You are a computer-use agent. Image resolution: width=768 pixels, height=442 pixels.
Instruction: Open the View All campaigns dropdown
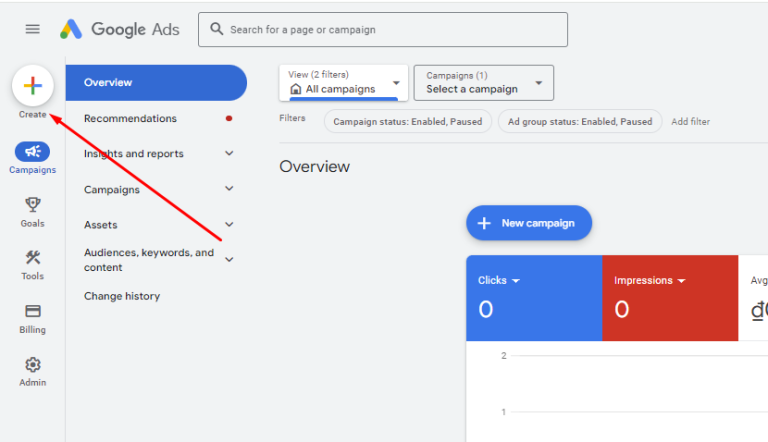(x=343, y=83)
